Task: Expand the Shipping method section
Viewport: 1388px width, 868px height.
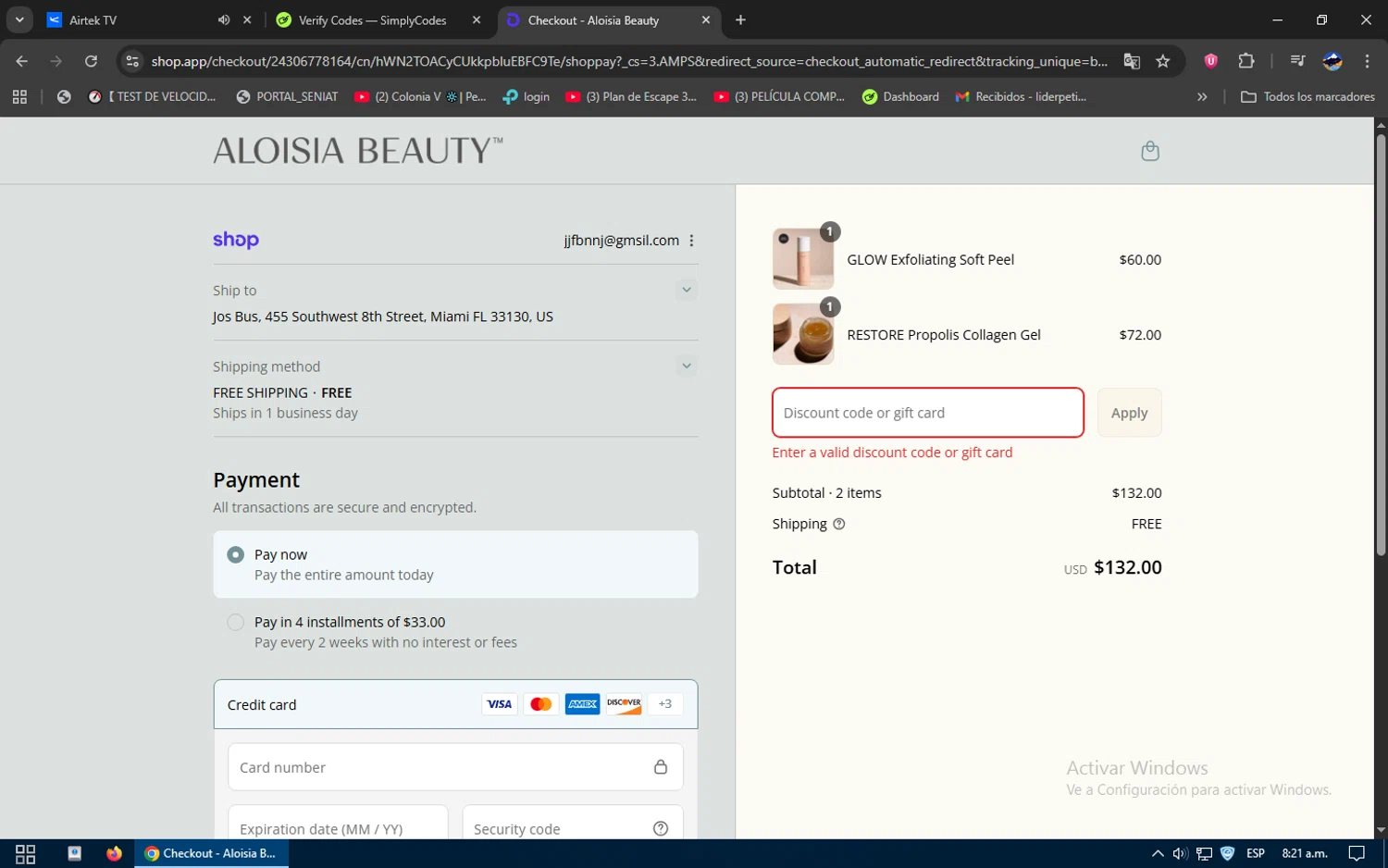Action: [x=687, y=366]
